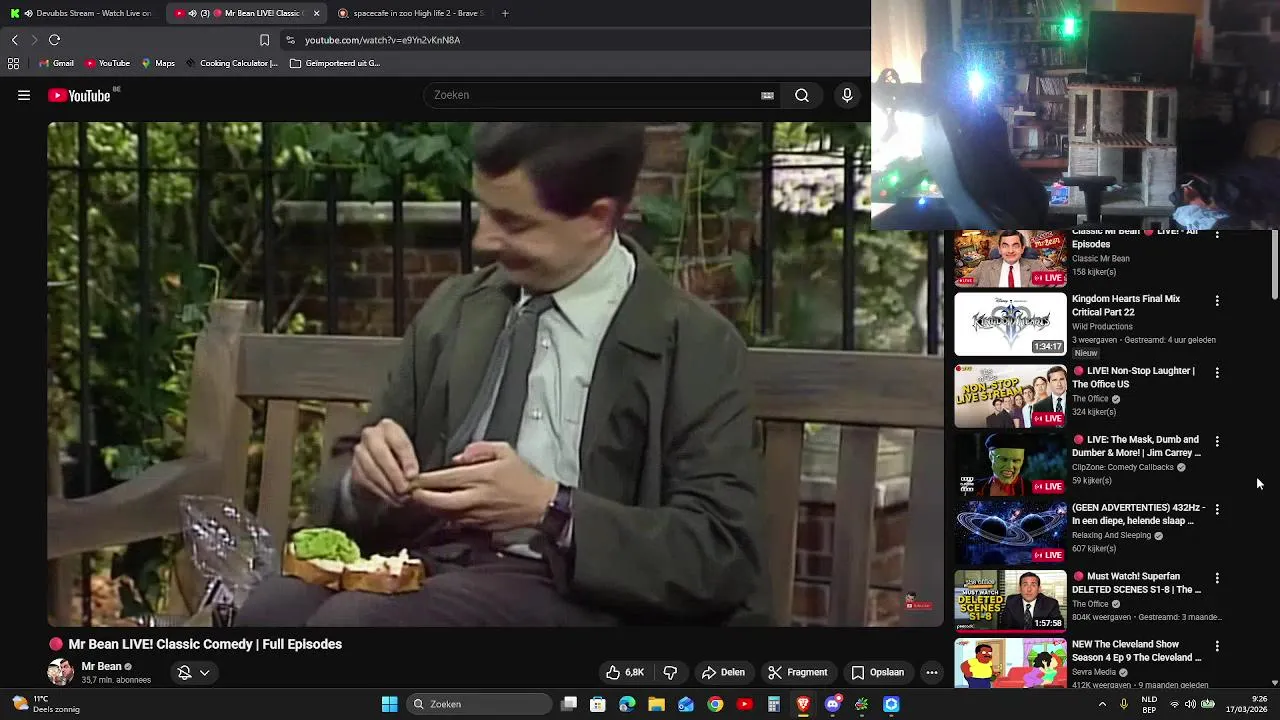Open options menu for Kingdom Hearts video

click(x=1217, y=300)
